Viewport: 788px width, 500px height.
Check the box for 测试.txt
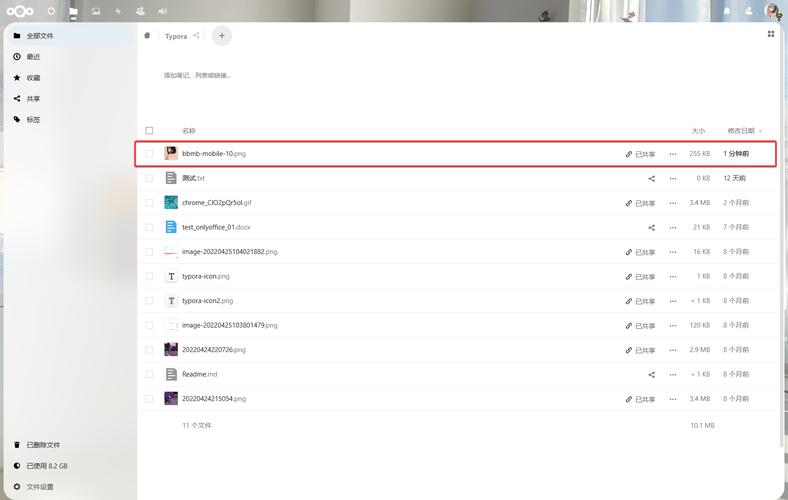click(149, 178)
